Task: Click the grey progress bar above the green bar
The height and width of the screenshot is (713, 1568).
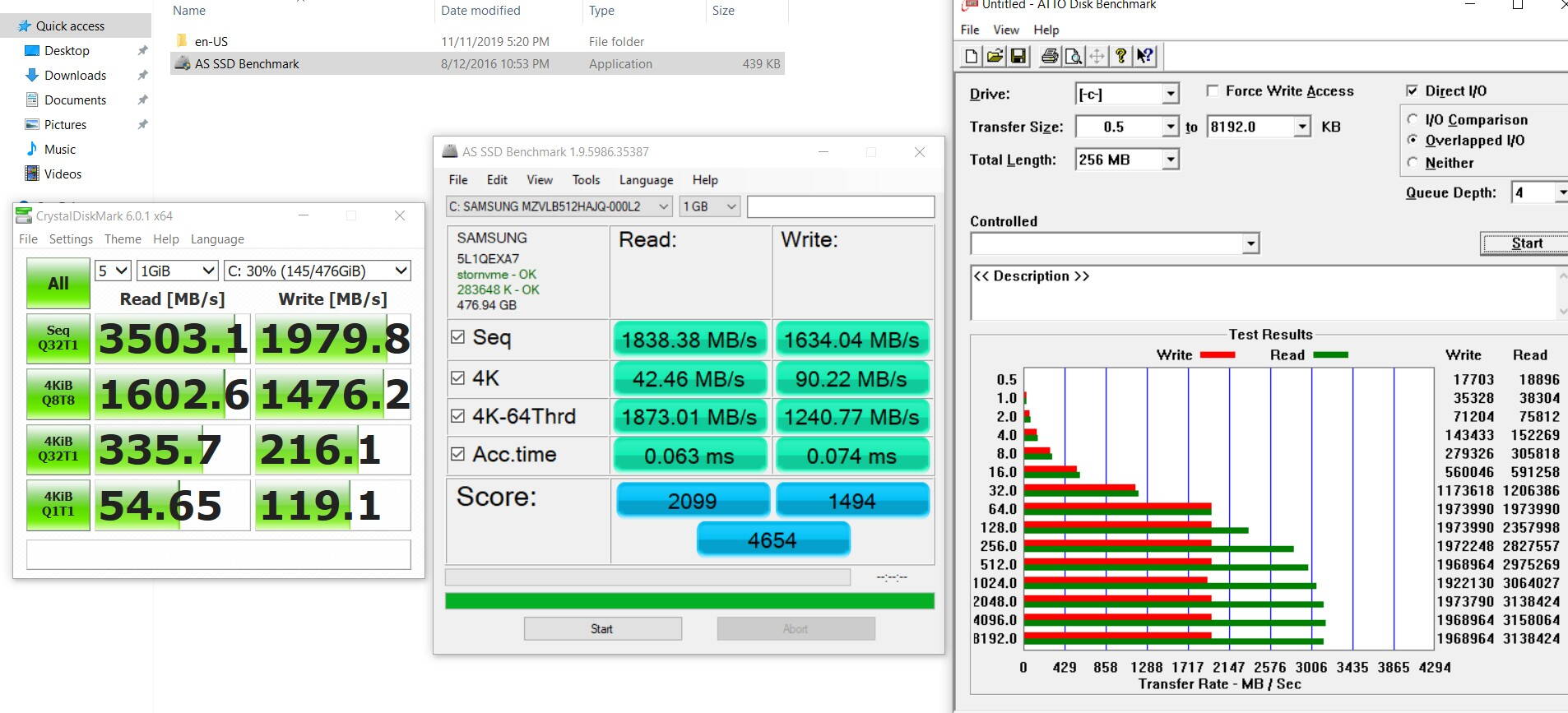Action: click(x=647, y=577)
